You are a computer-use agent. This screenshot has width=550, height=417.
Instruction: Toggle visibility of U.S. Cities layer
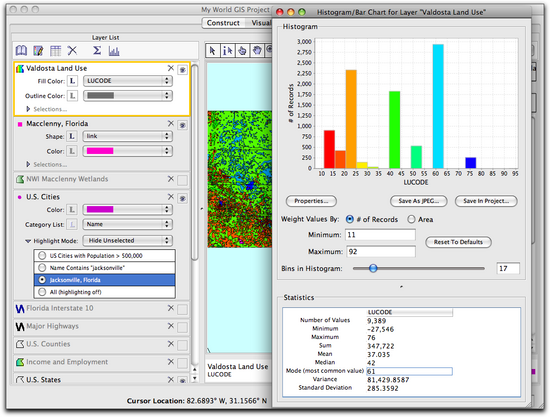pos(182,199)
